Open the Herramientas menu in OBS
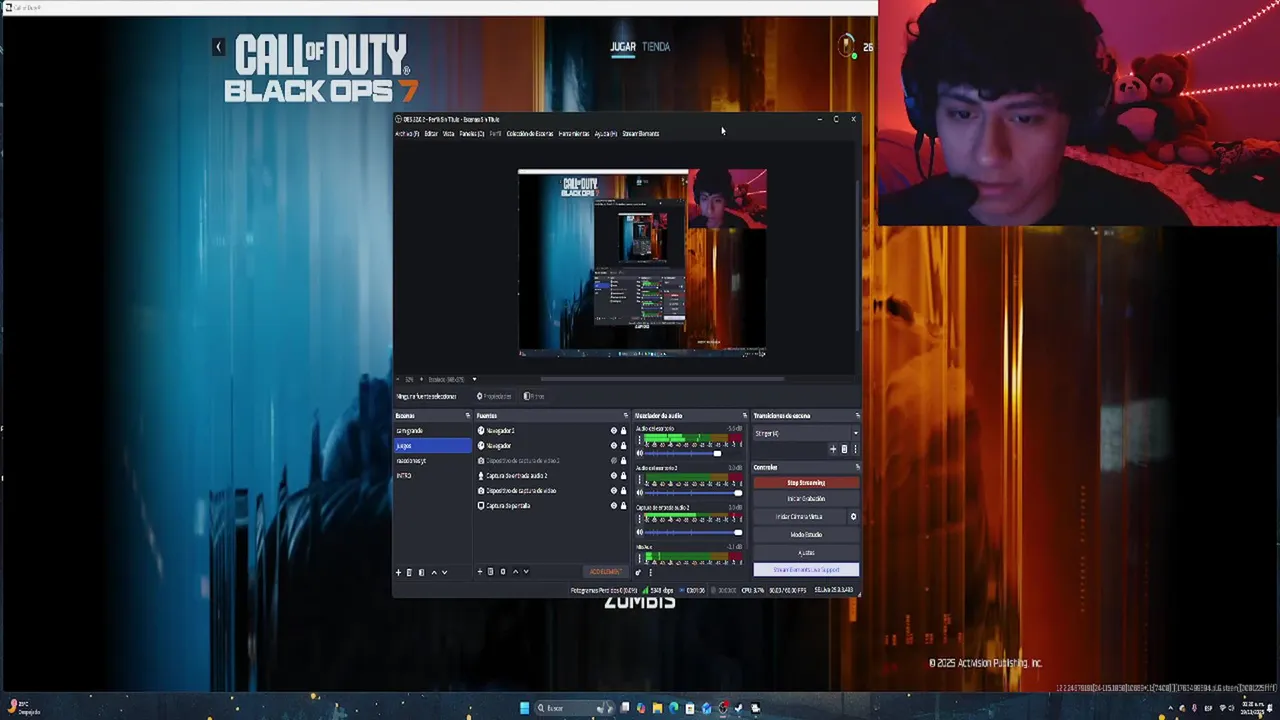Viewport: 1280px width, 720px height. (574, 133)
